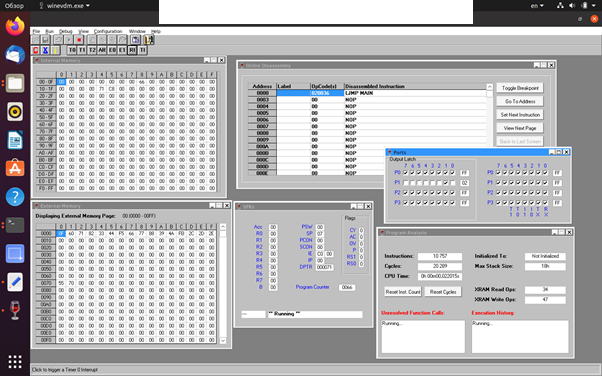This screenshot has width=602, height=376.
Task: Click the Acc register value field
Action: (273, 227)
